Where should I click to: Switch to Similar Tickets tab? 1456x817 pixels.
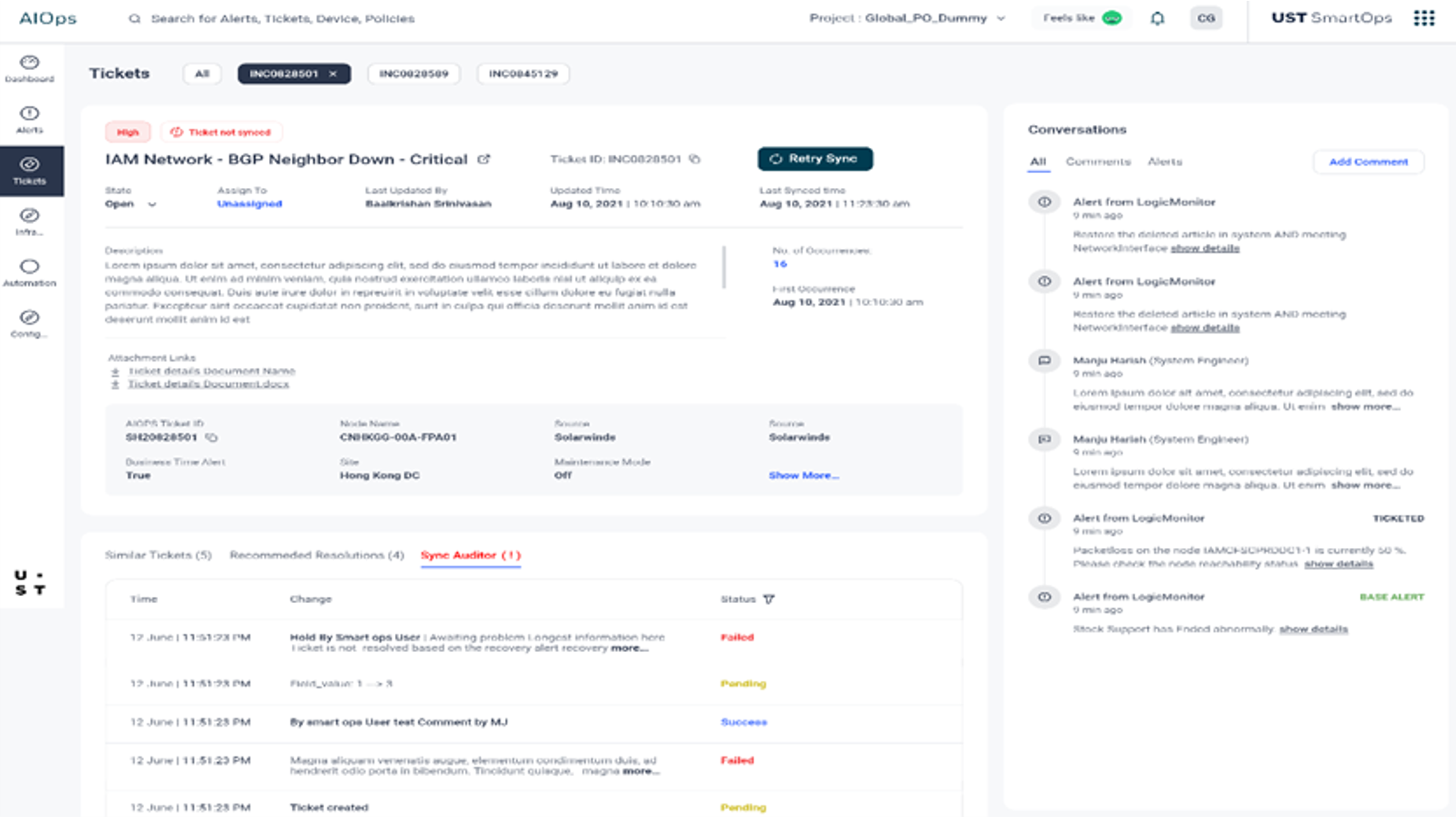click(158, 555)
